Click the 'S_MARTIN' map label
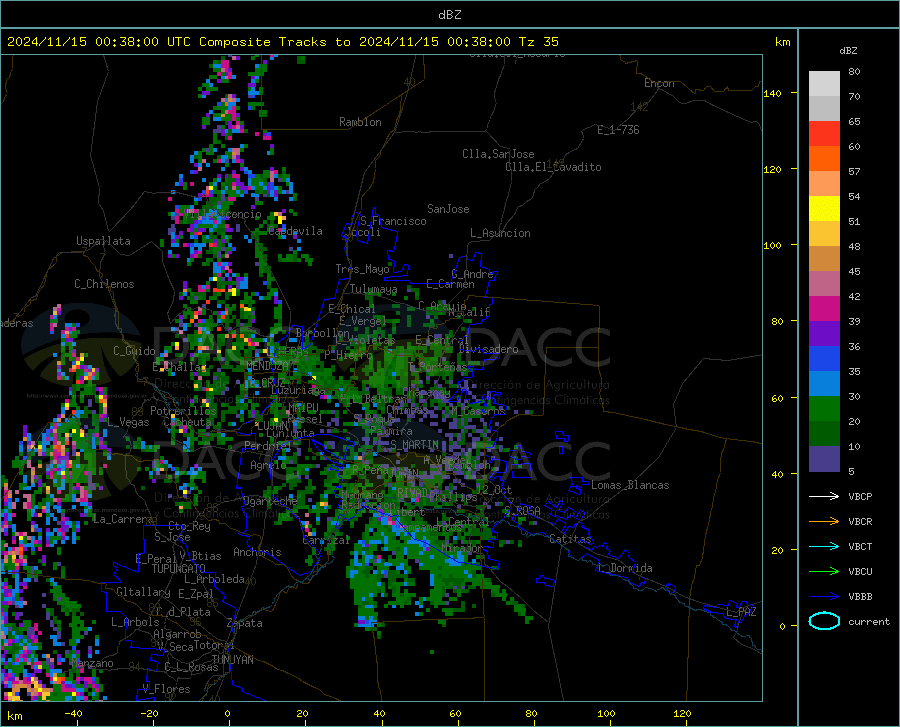 (414, 445)
